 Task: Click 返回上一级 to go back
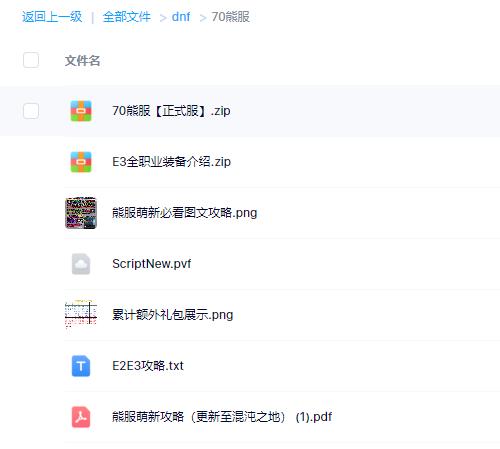click(52, 17)
